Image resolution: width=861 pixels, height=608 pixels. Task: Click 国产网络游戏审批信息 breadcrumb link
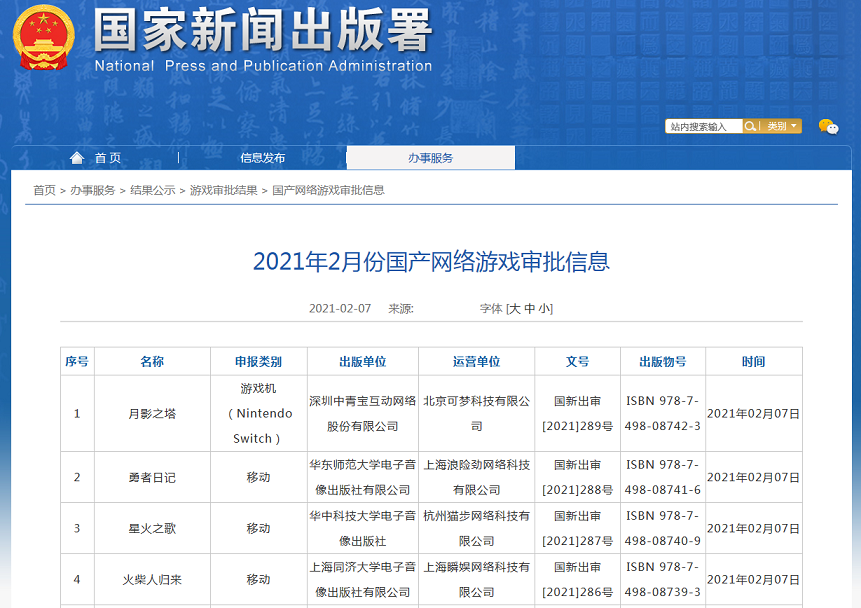(328, 190)
